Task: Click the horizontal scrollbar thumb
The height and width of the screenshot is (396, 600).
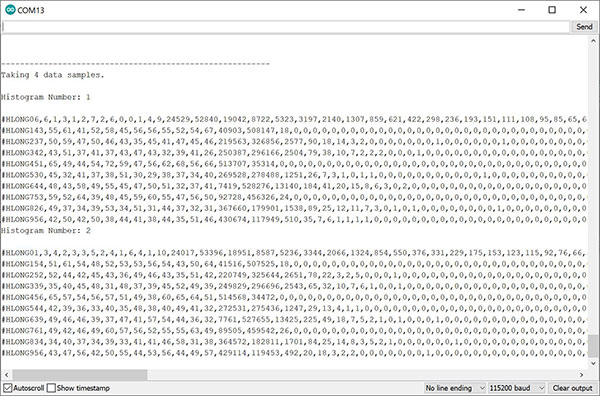Action: pos(80,375)
